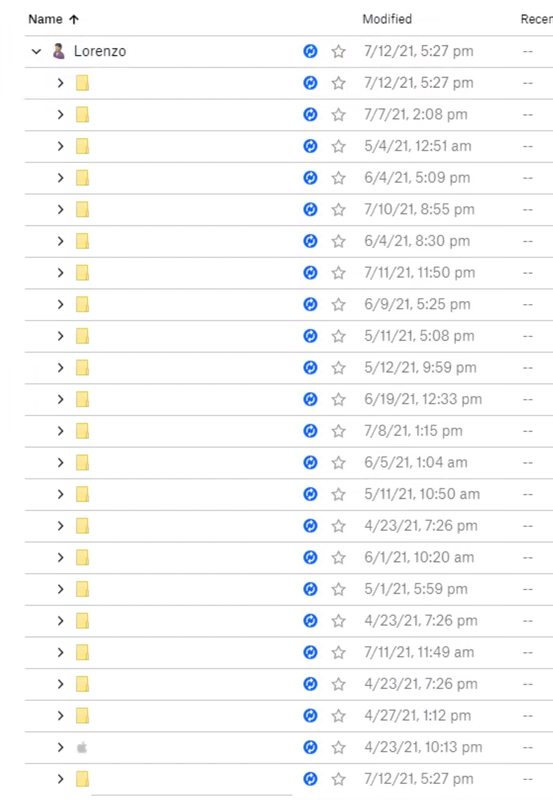553x800 pixels.
Task: Click the ascending sort arrow beside Name
Action: coord(74,19)
